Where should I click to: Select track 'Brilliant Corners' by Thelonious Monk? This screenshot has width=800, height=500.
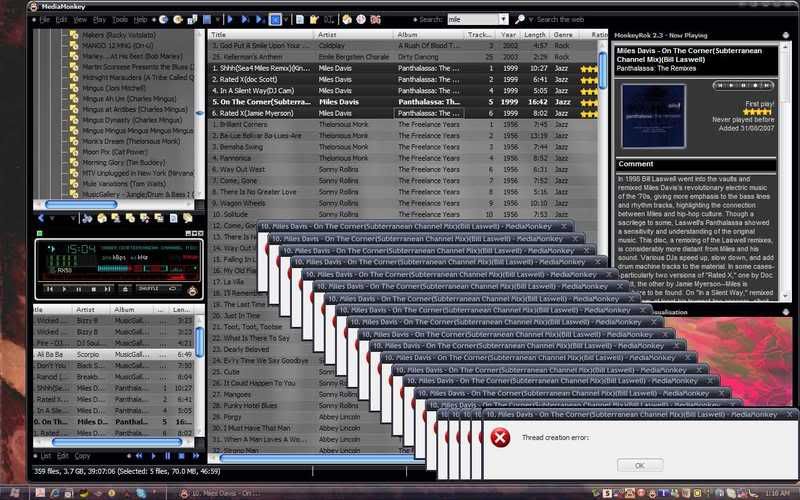(x=242, y=124)
